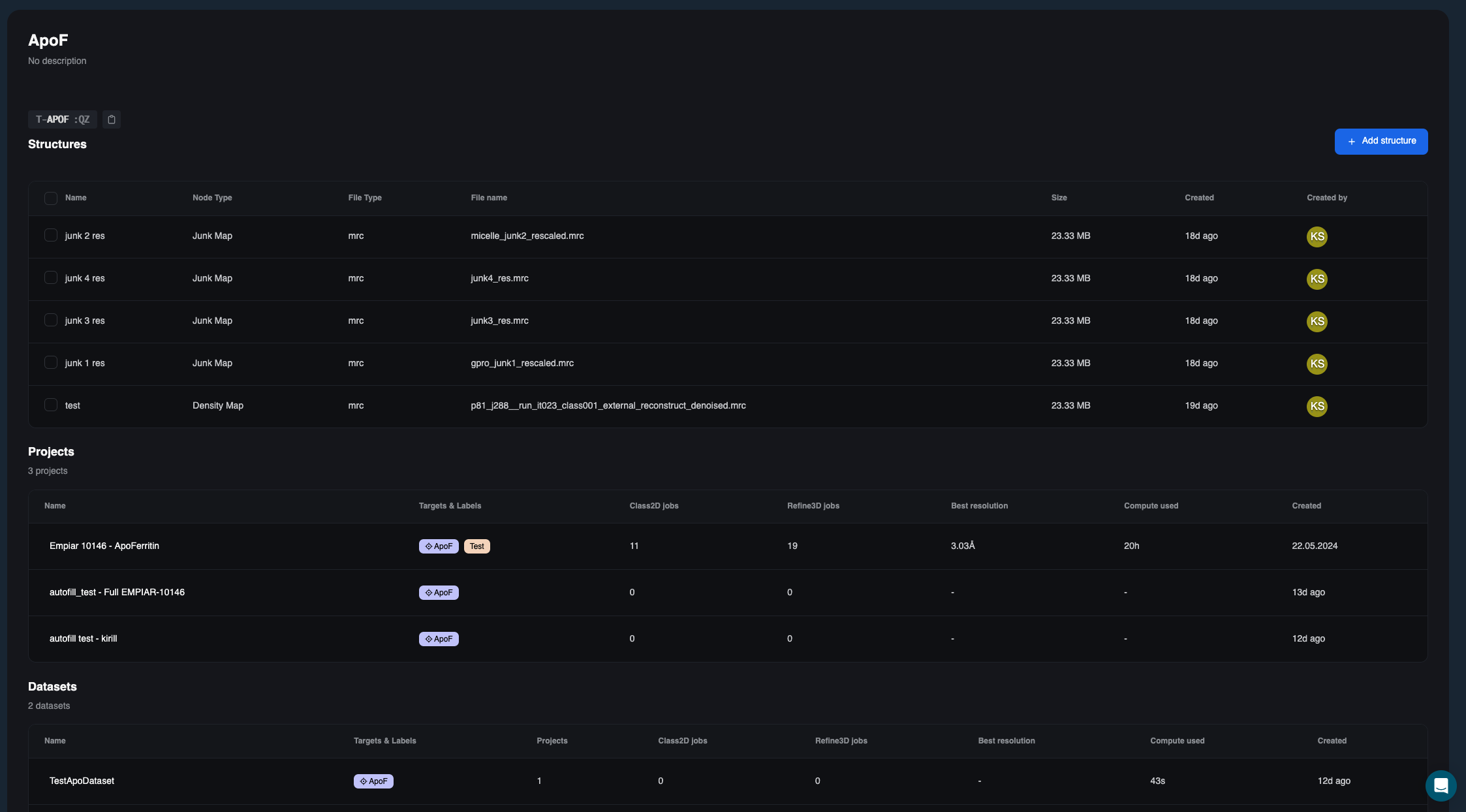Viewport: 1466px width, 812px height.
Task: Click the Test label on Empiar 10146 project
Action: (x=476, y=546)
